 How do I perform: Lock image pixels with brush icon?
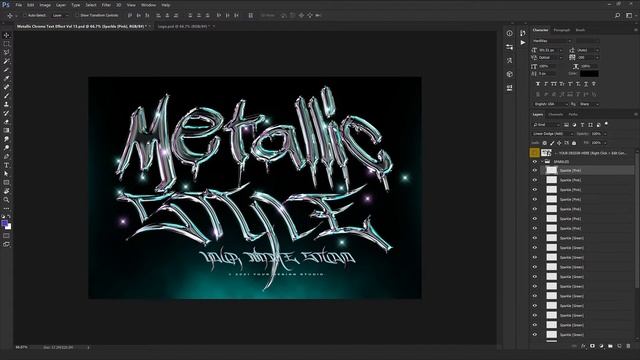point(552,143)
